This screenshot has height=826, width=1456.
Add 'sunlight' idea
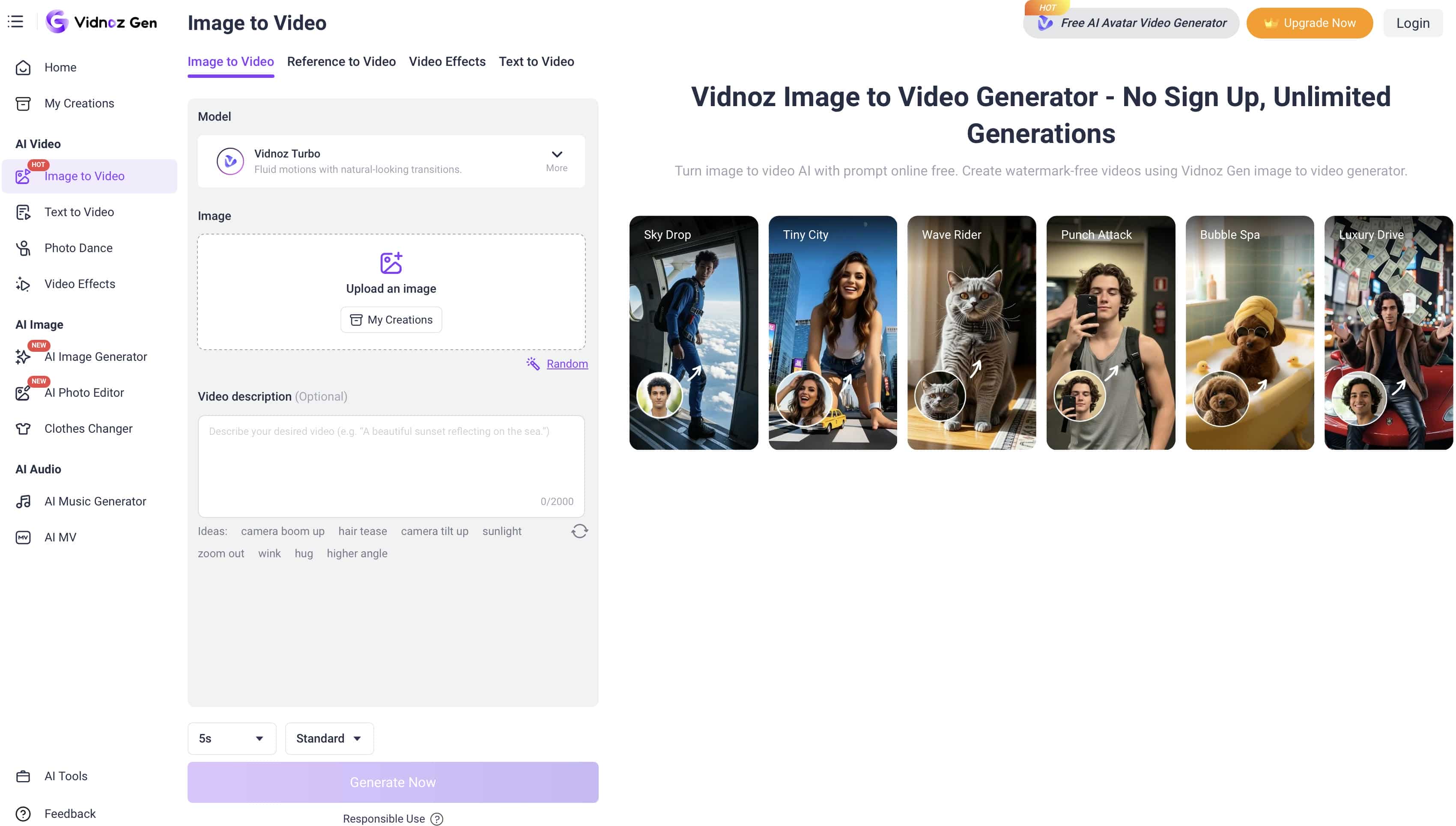(502, 531)
